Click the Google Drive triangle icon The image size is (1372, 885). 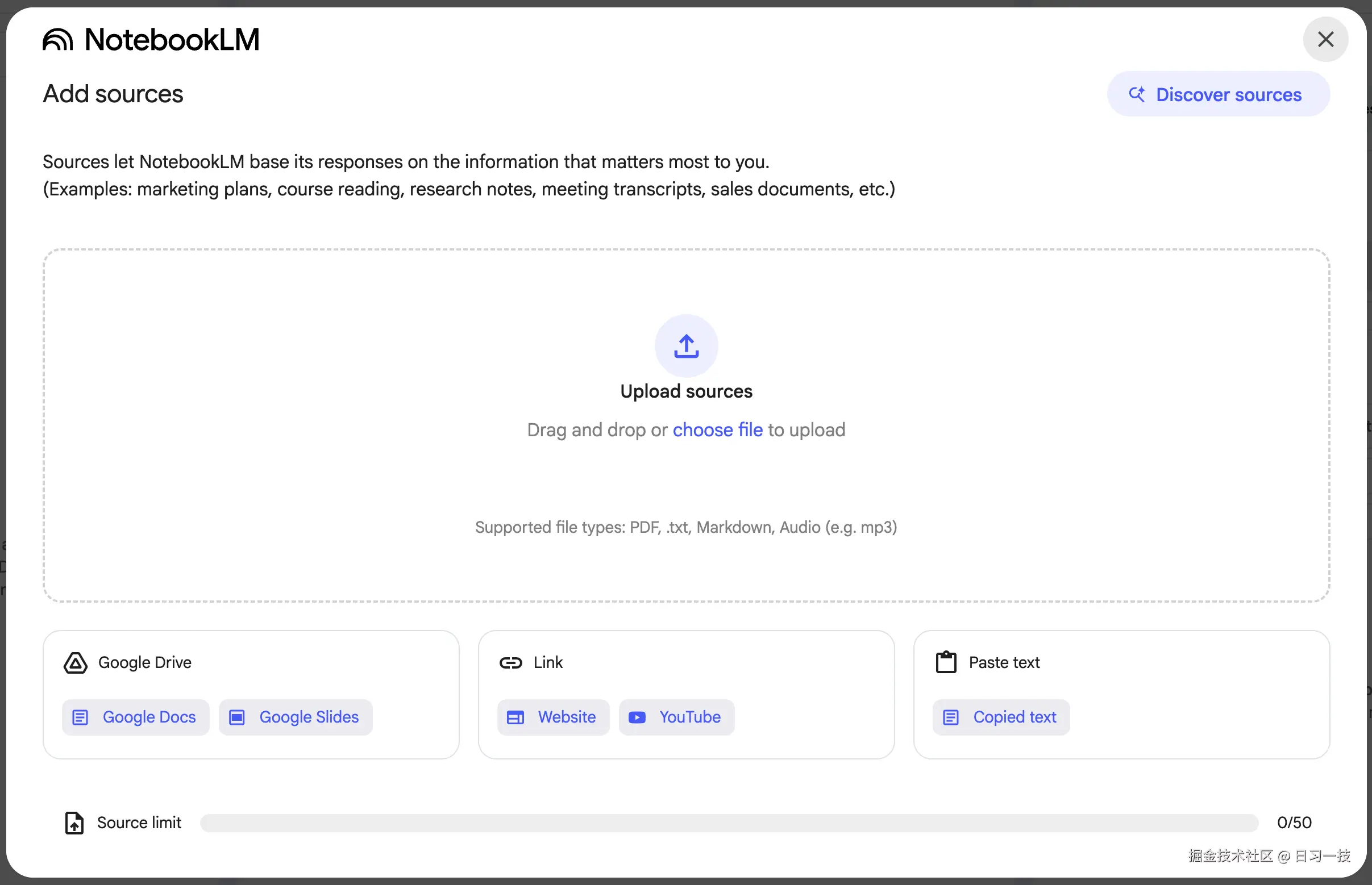coord(76,662)
